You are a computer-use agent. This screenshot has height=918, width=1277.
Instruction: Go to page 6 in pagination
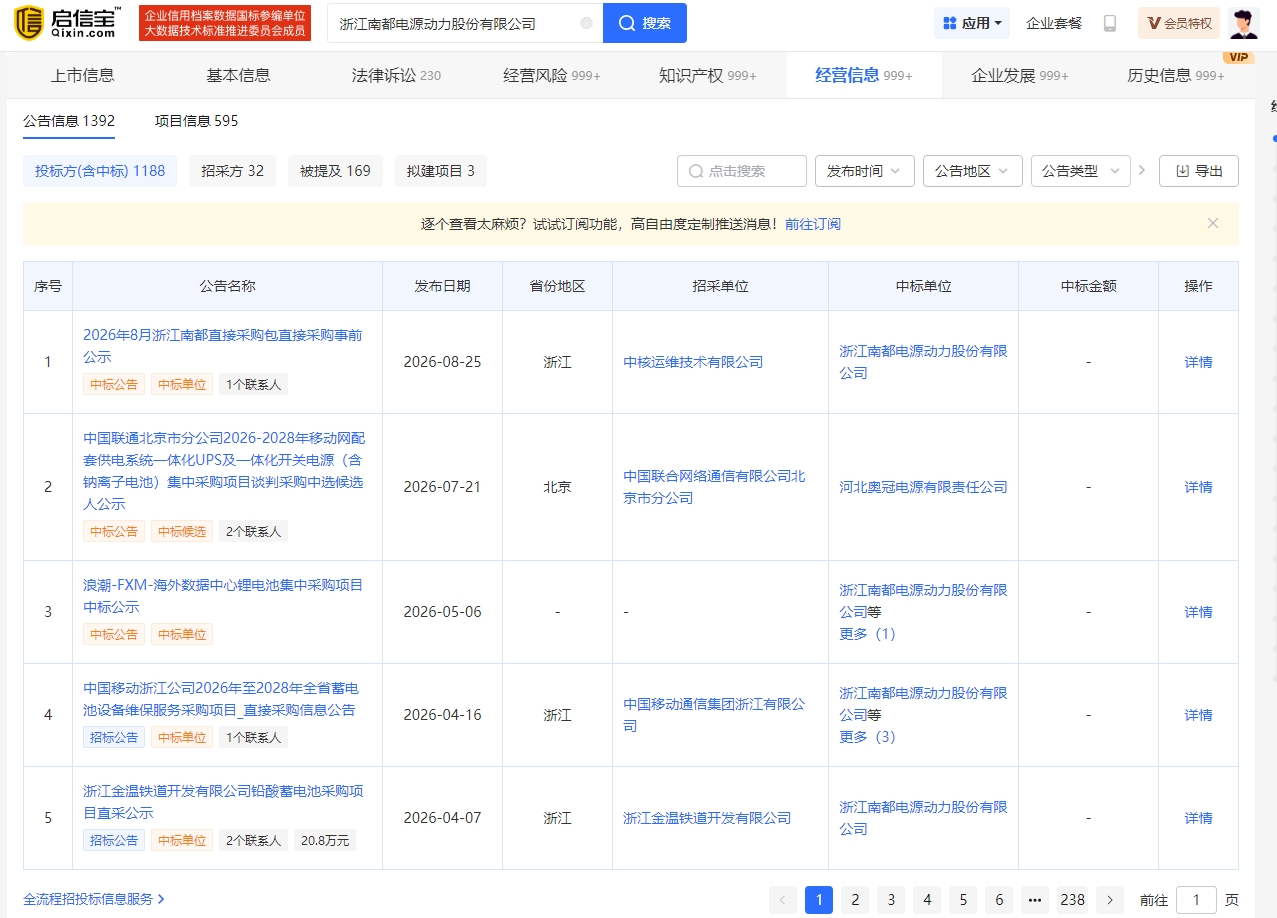click(x=999, y=899)
